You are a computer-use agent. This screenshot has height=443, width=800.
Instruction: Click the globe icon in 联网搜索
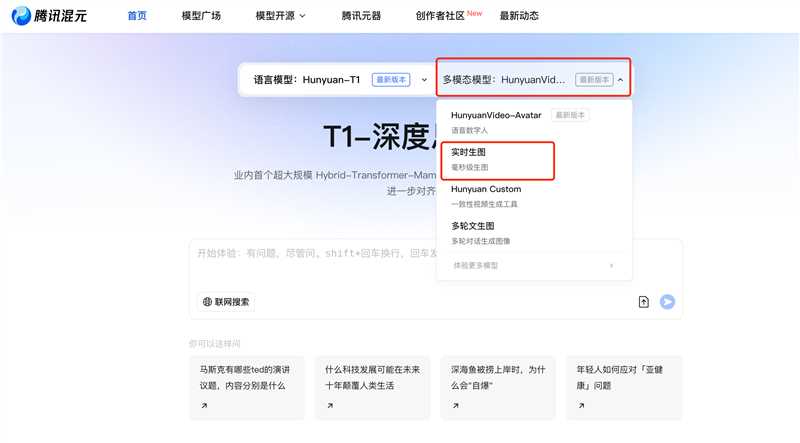[207, 302]
